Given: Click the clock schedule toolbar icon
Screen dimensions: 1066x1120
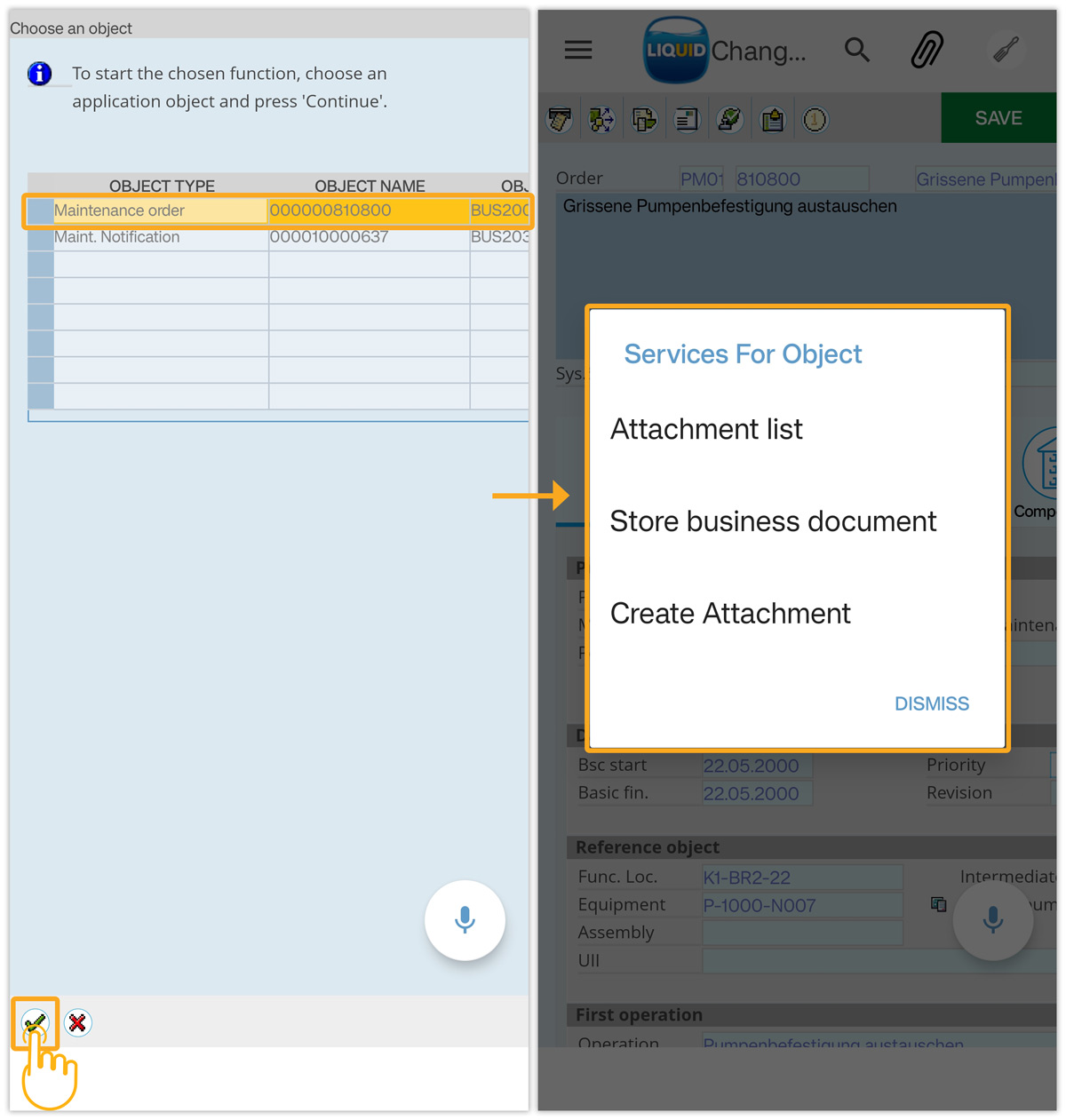Looking at the screenshot, I should click(x=815, y=119).
